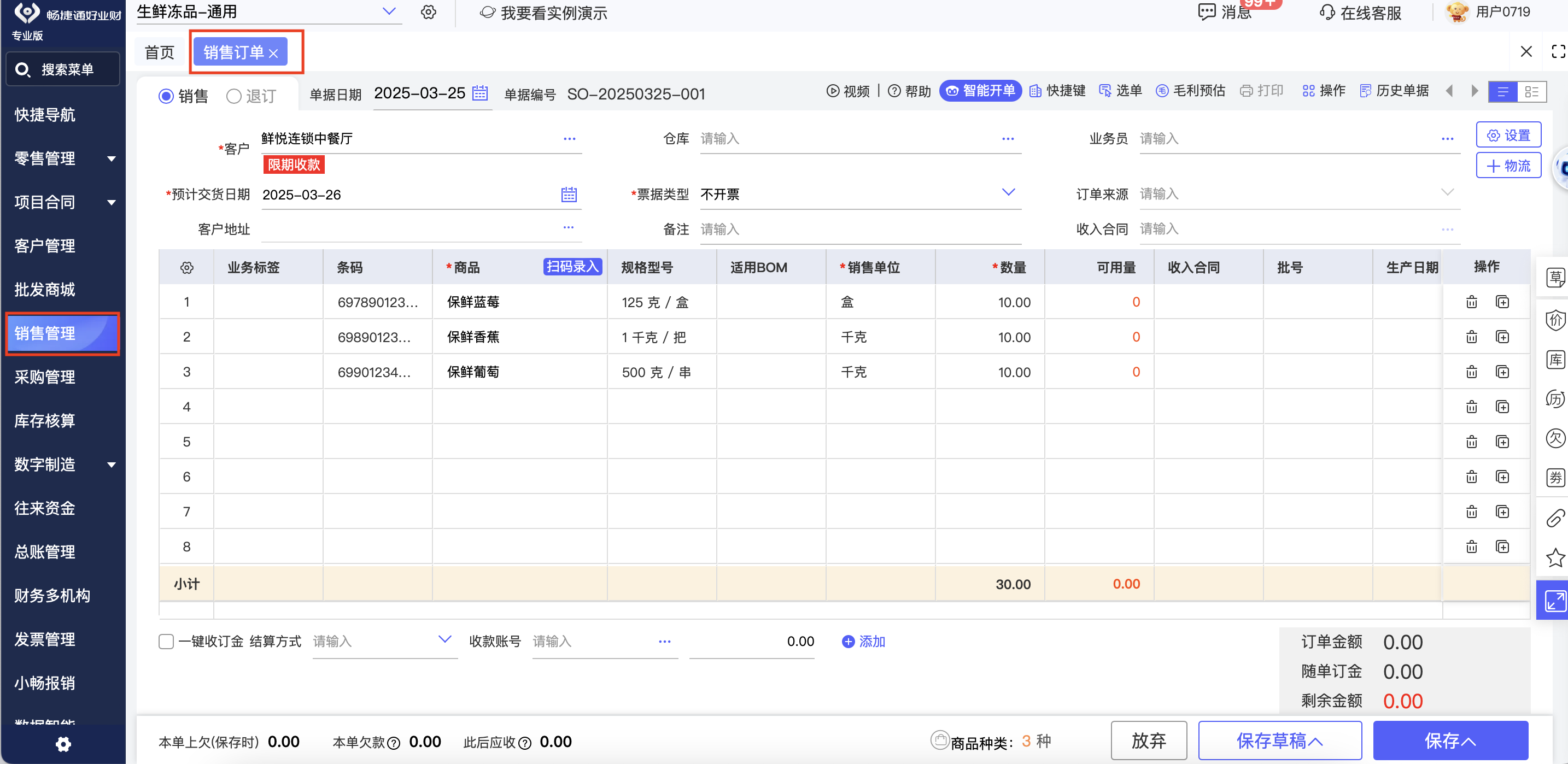Open 毛利预估 gross profit estimate
The image size is (1568, 764).
(1190, 91)
